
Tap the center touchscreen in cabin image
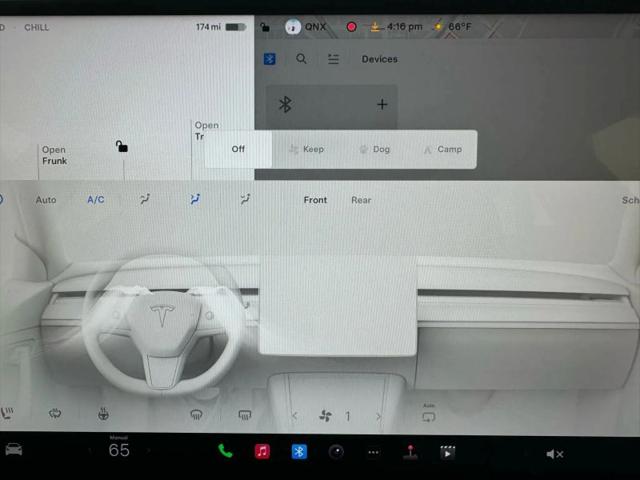click(x=338, y=305)
